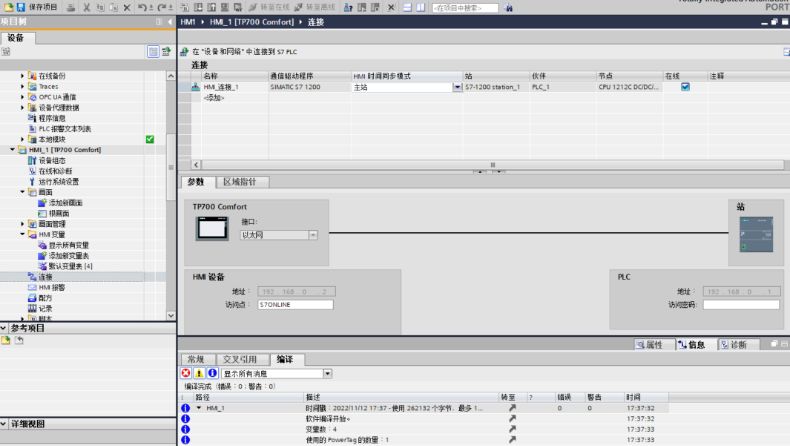
Task: Click the split editor vertically icon
Action: point(421,8)
